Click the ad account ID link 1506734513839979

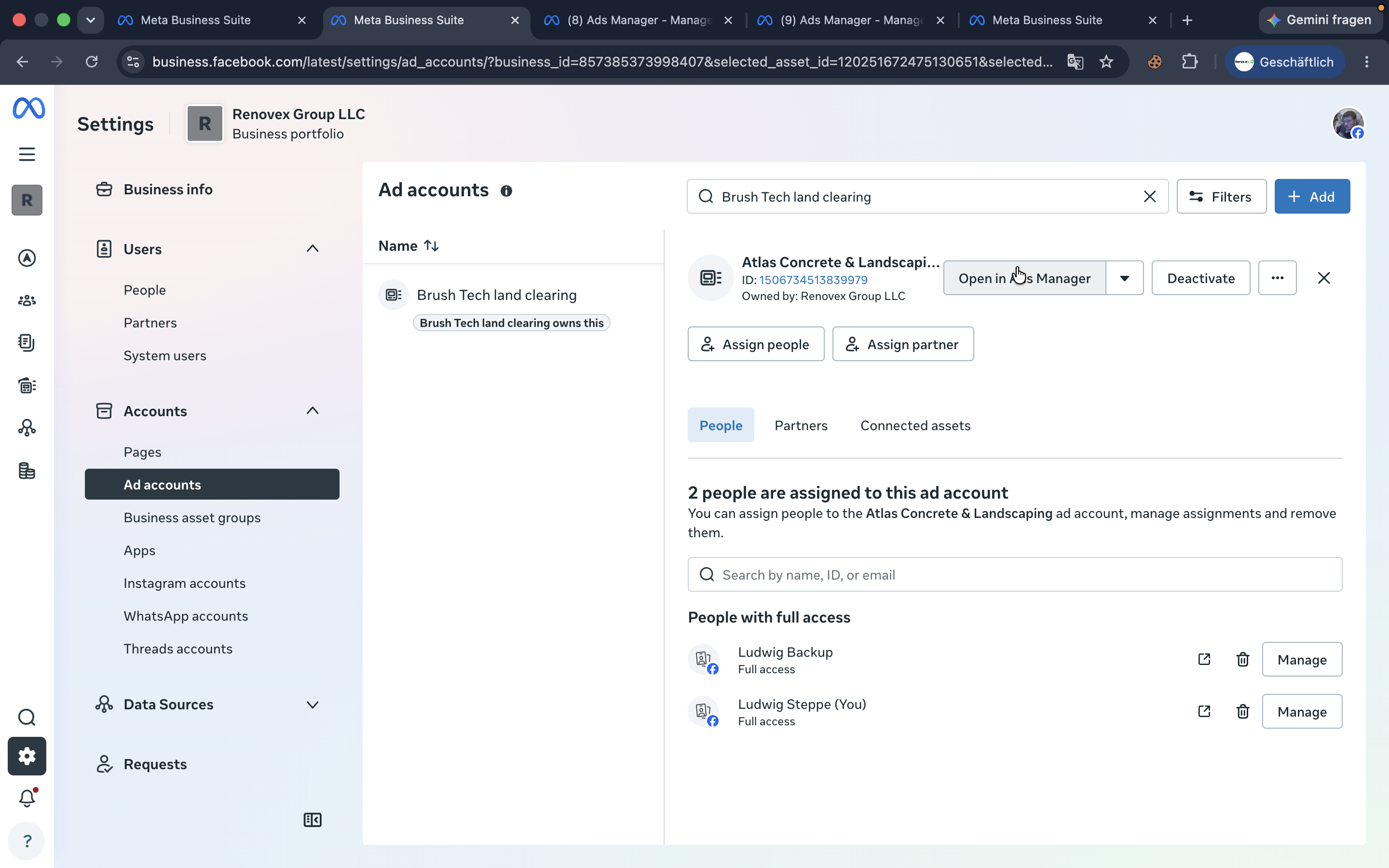pyautogui.click(x=813, y=280)
